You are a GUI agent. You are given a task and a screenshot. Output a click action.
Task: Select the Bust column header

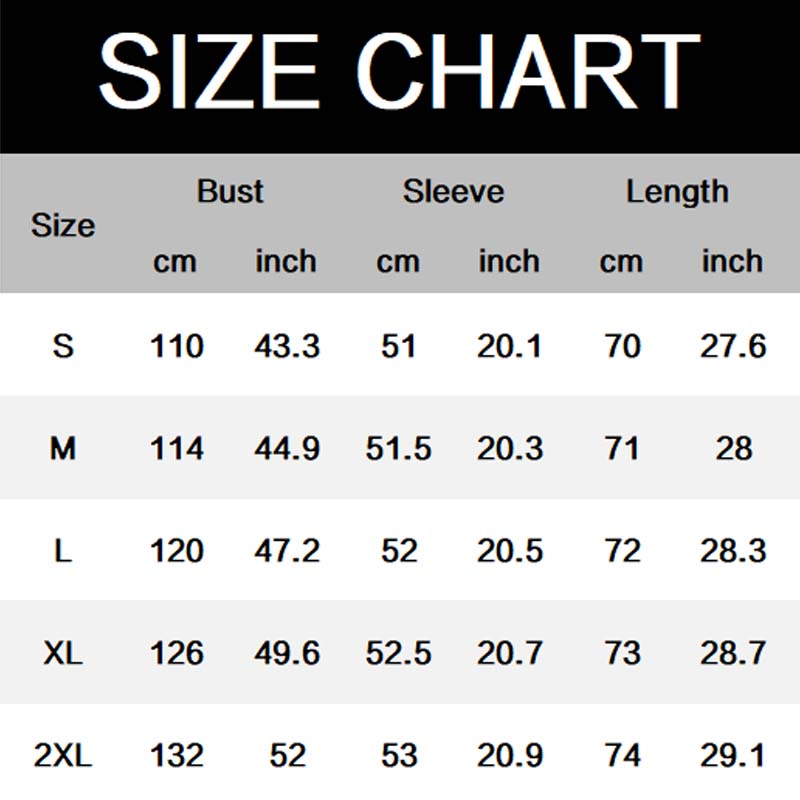click(230, 191)
